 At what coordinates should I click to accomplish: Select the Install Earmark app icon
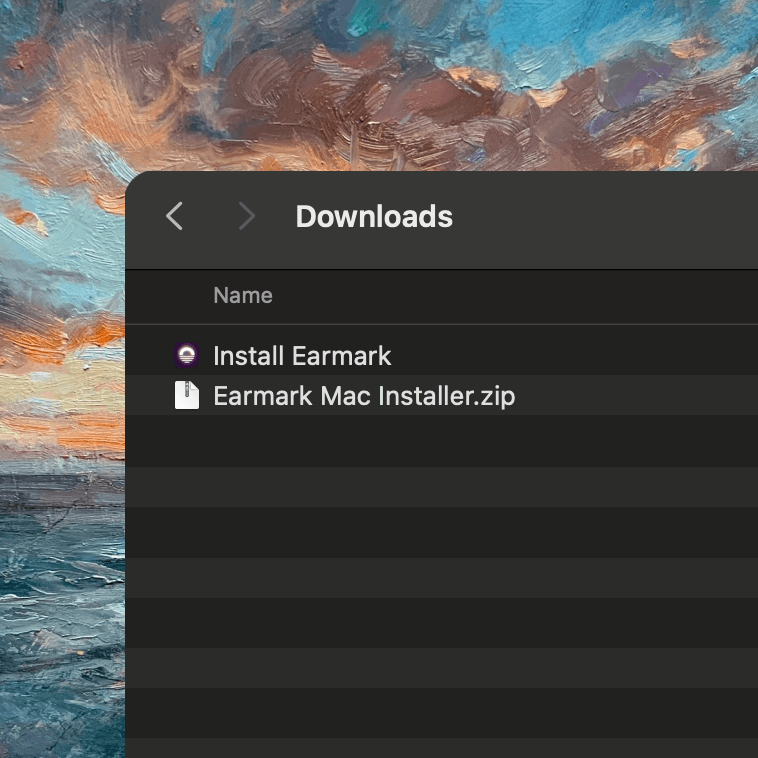click(x=187, y=355)
